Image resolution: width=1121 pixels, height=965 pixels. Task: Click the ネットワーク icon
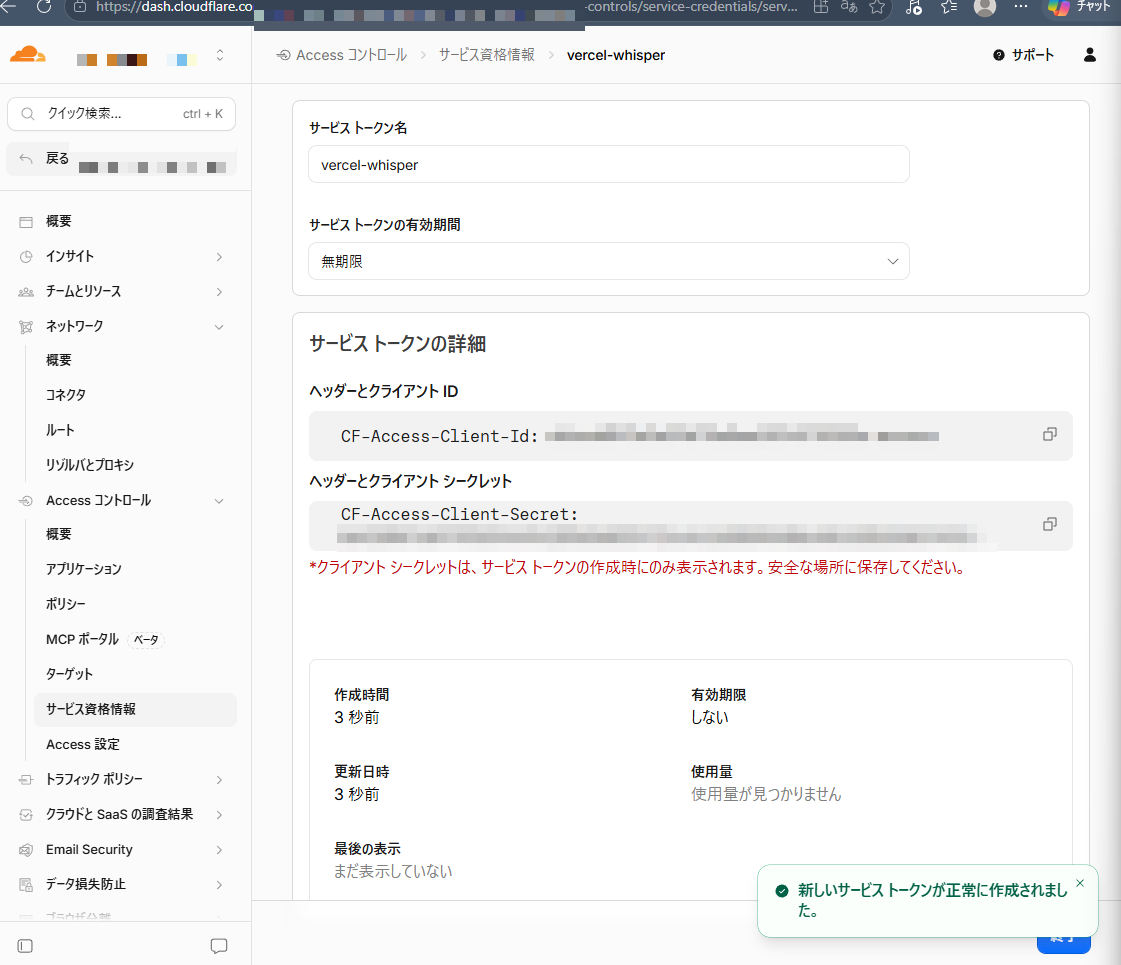point(26,327)
